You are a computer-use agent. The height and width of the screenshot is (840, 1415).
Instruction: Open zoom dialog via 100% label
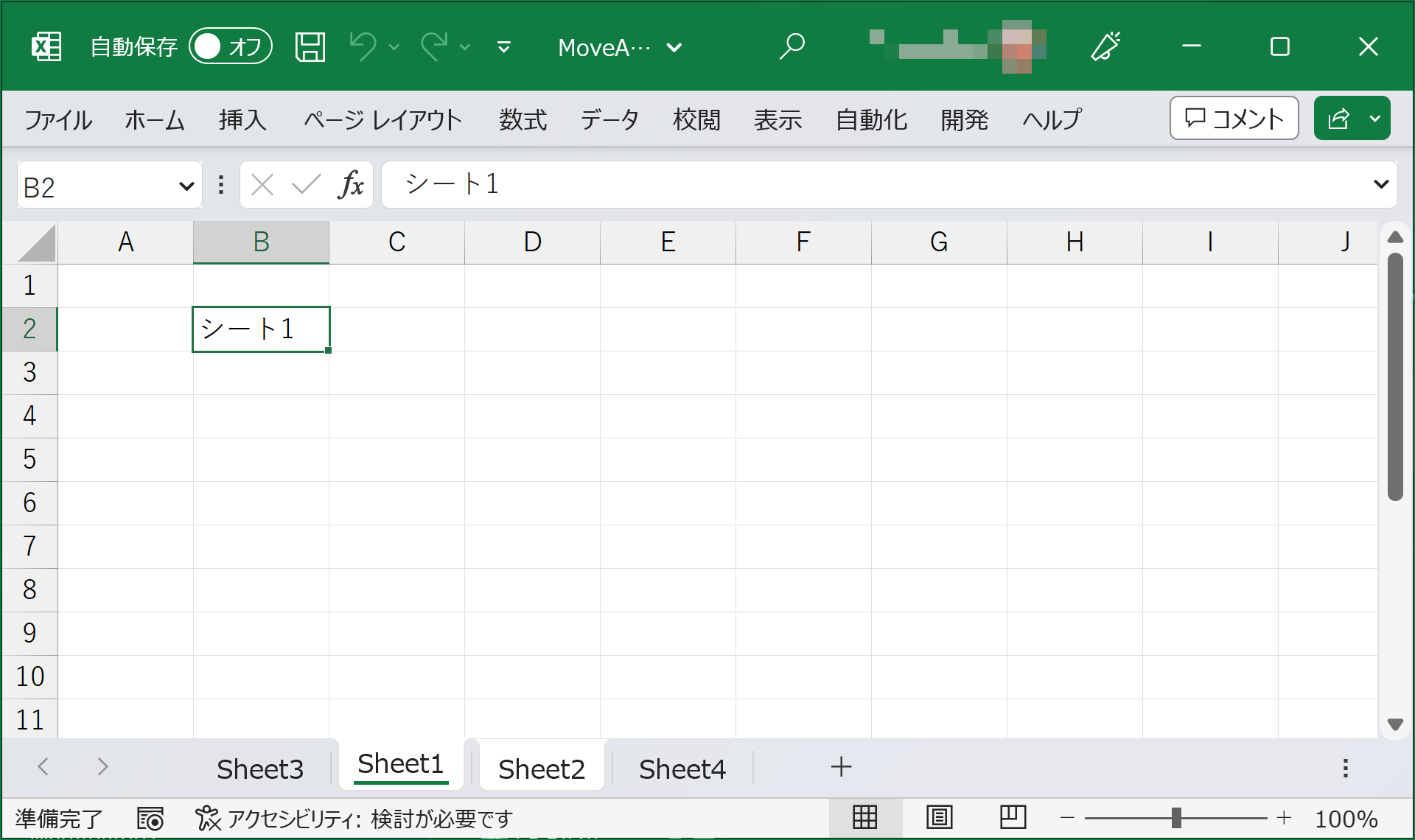(1346, 819)
